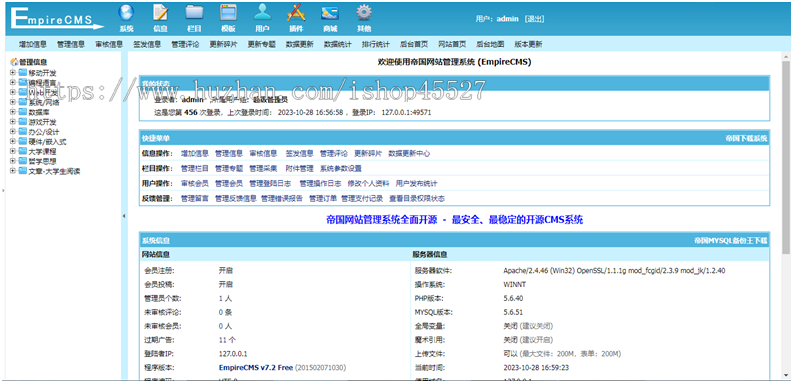Click the admin username in the header

(x=507, y=19)
